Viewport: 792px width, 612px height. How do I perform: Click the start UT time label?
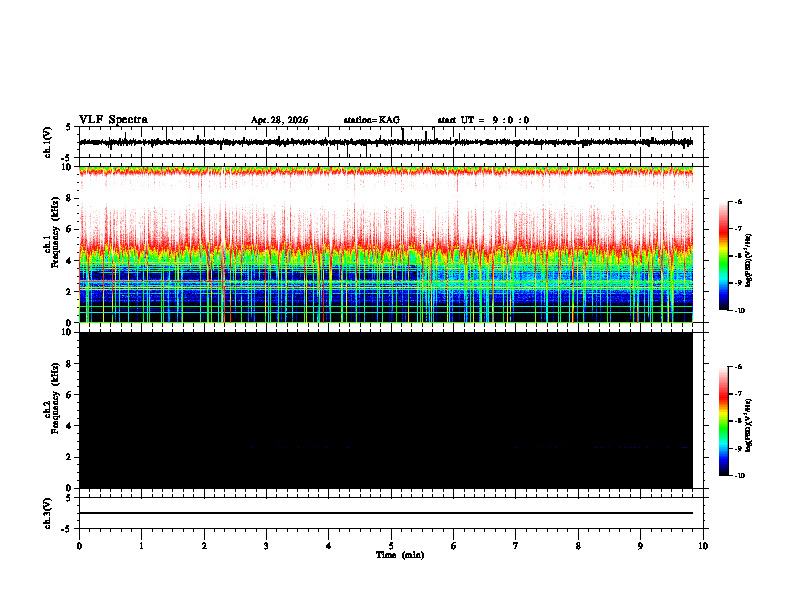483,120
